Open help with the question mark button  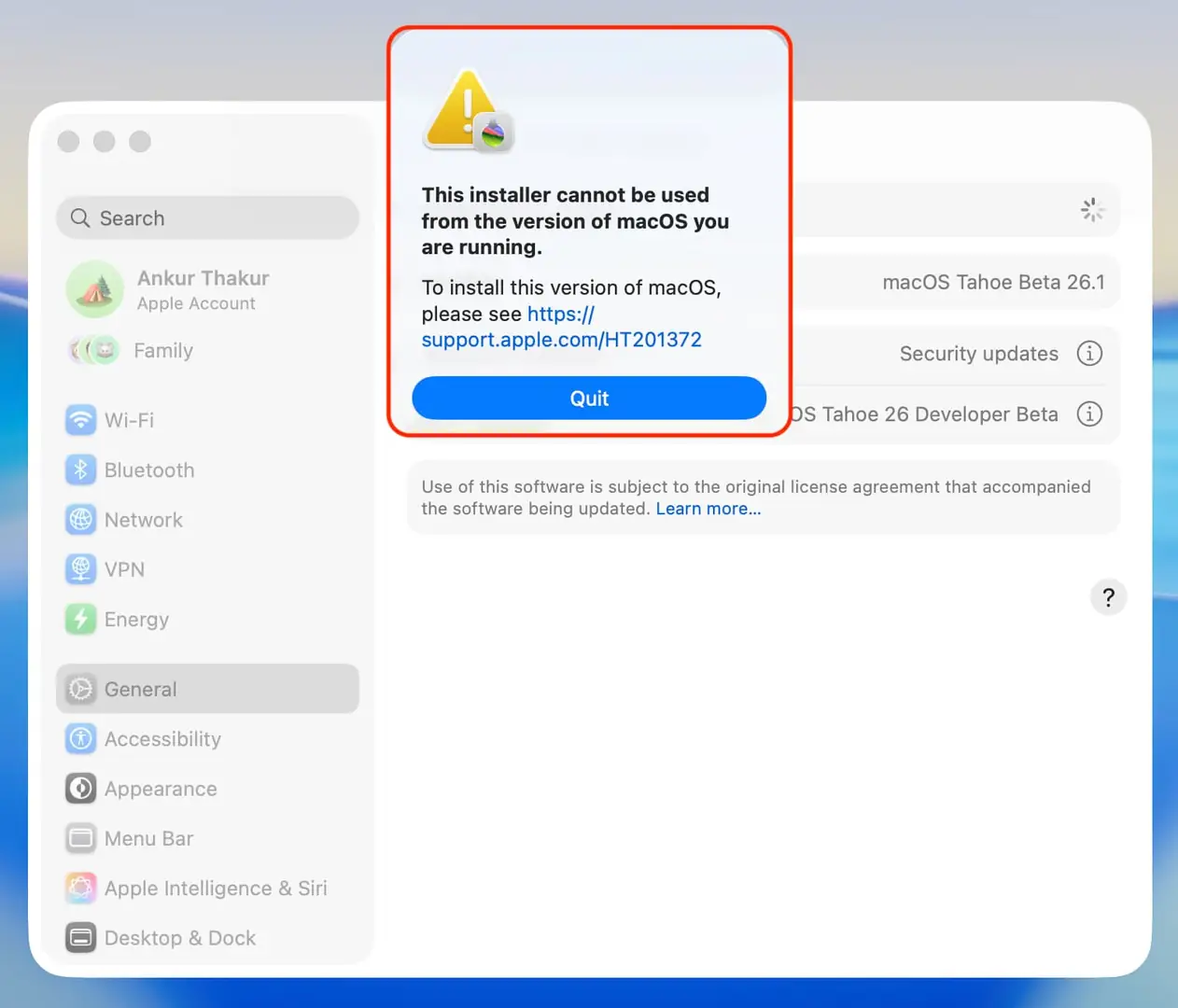(x=1108, y=597)
